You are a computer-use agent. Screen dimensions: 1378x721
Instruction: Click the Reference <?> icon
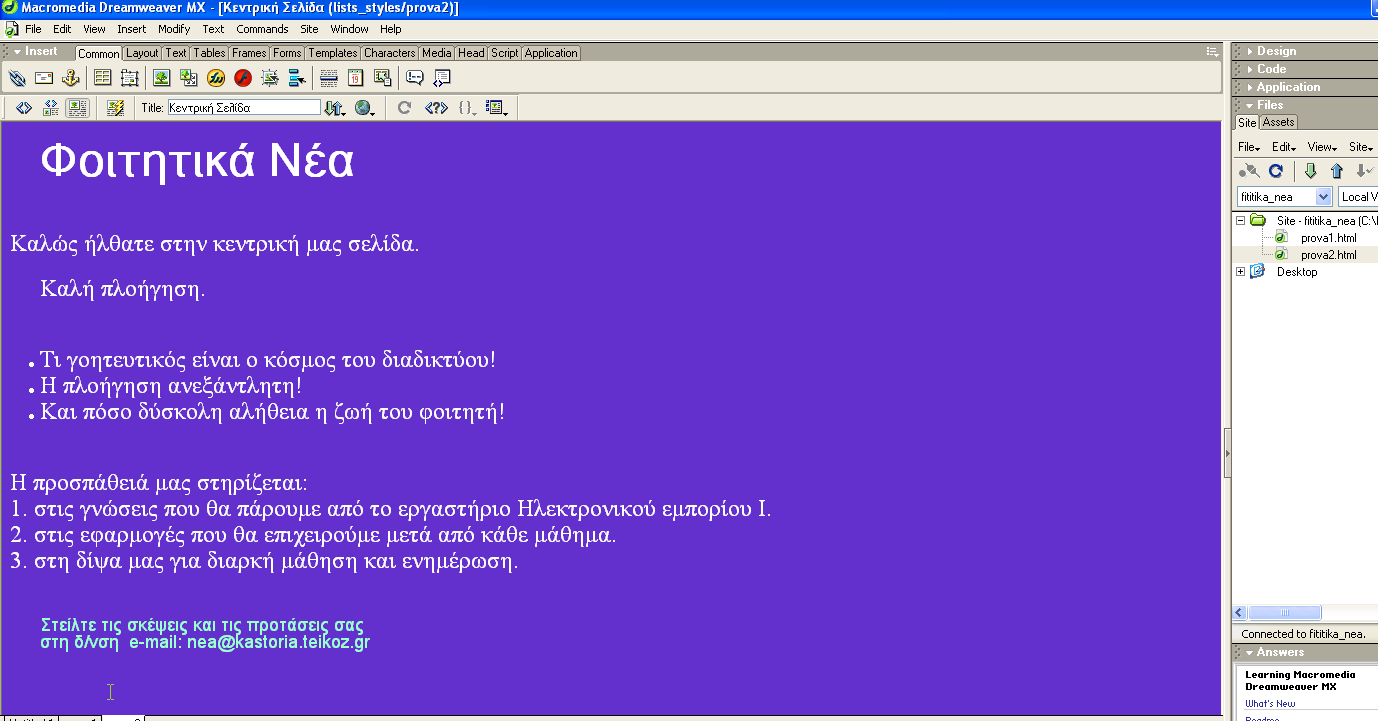pos(435,107)
